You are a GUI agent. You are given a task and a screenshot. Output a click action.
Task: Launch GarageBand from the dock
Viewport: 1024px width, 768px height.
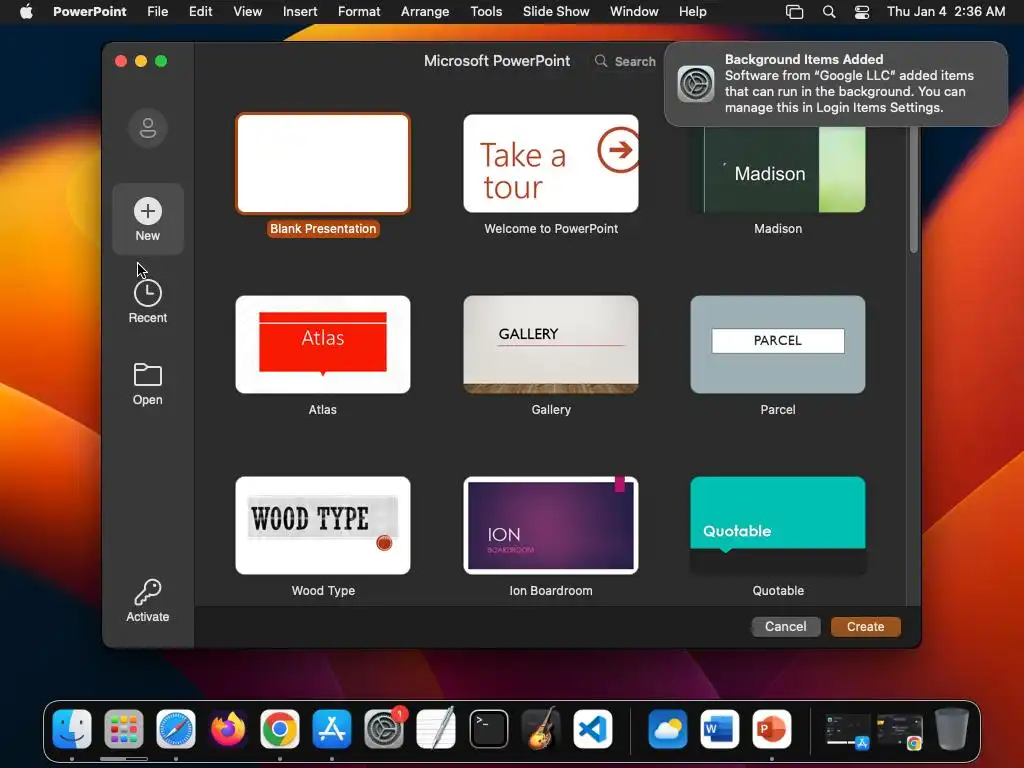pos(541,729)
